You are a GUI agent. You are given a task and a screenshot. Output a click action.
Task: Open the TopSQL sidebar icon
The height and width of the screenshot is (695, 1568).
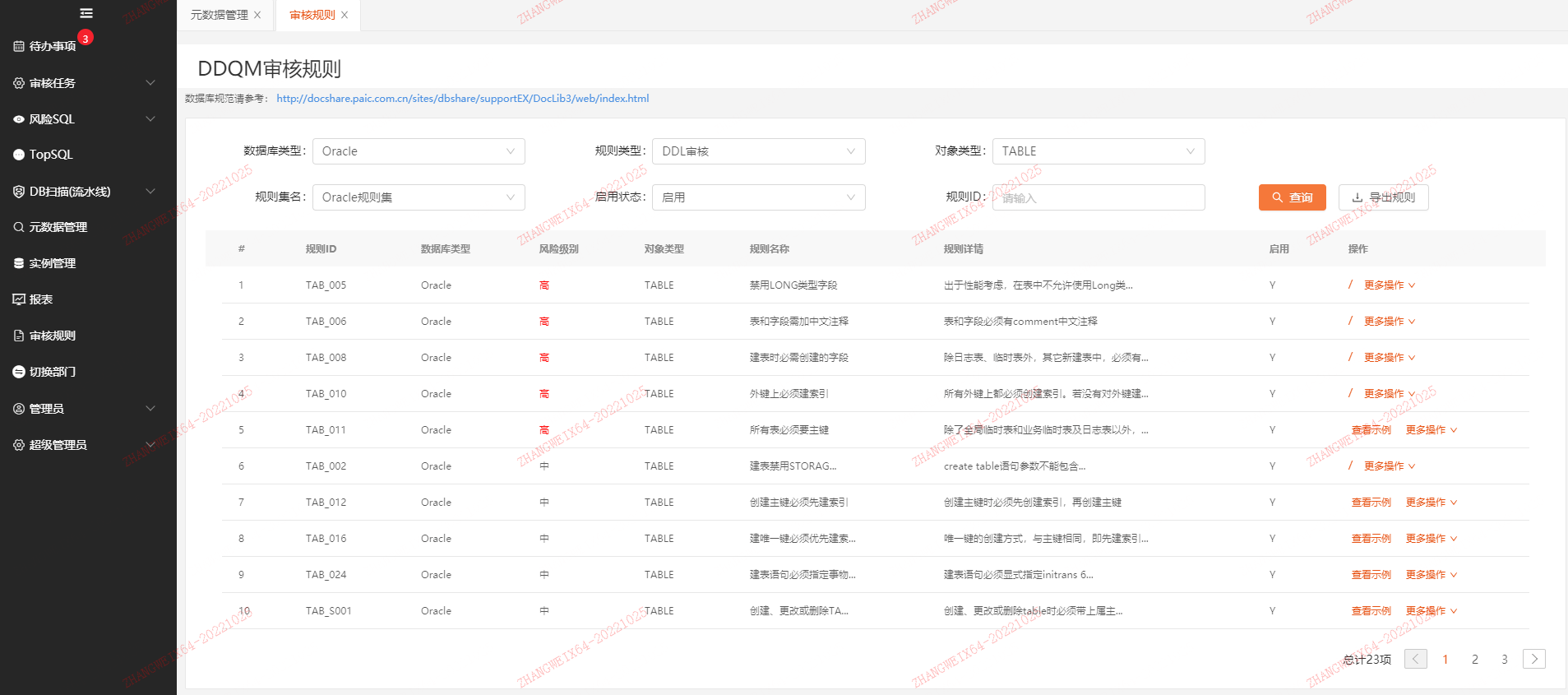tap(19, 155)
